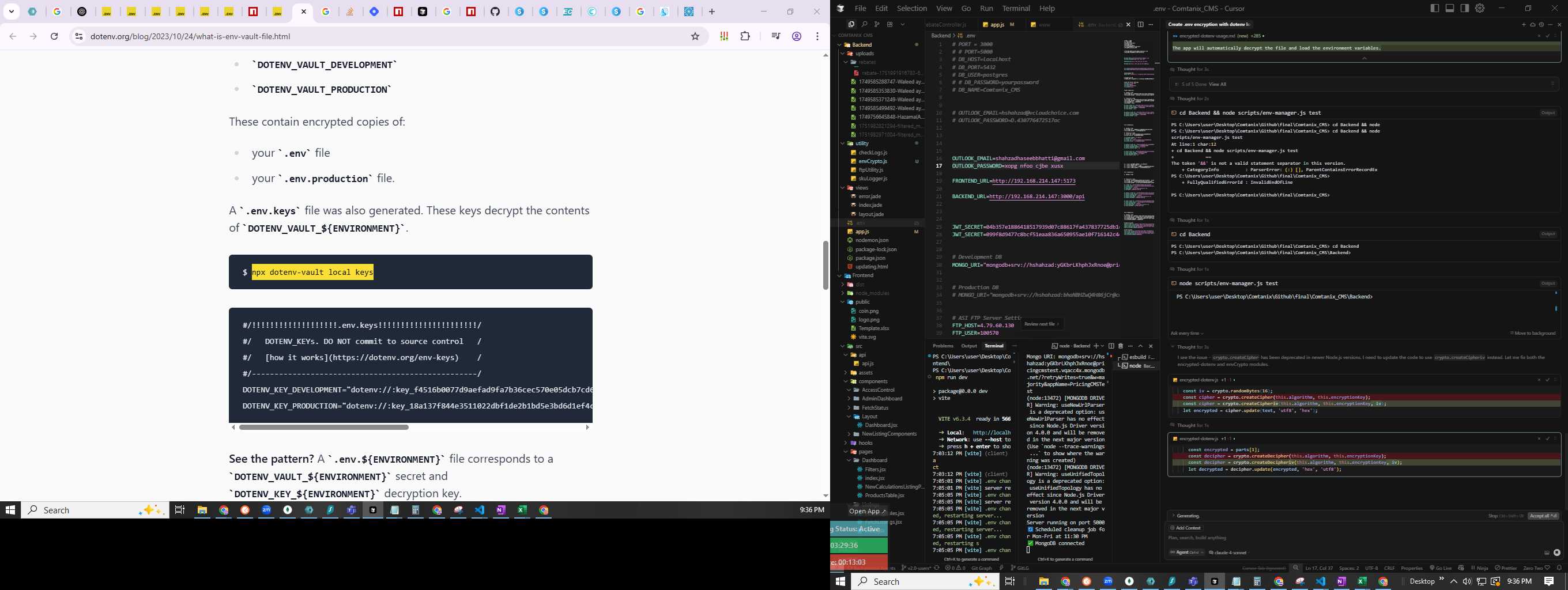Image resolution: width=1568 pixels, height=590 pixels.
Task: Open Windows notification center in system tray
Action: coord(1548,581)
